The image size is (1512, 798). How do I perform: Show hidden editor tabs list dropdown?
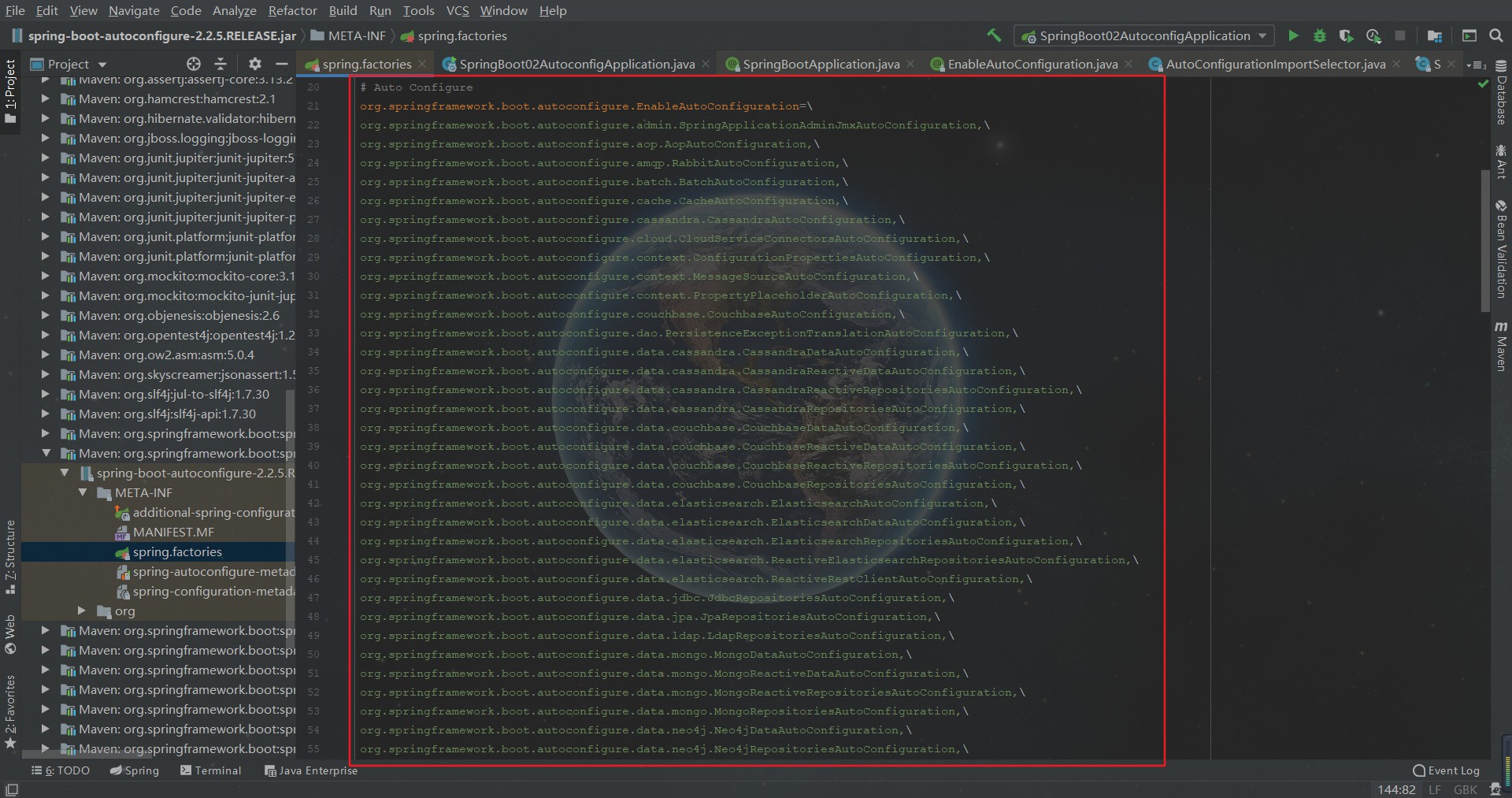[x=1477, y=65]
